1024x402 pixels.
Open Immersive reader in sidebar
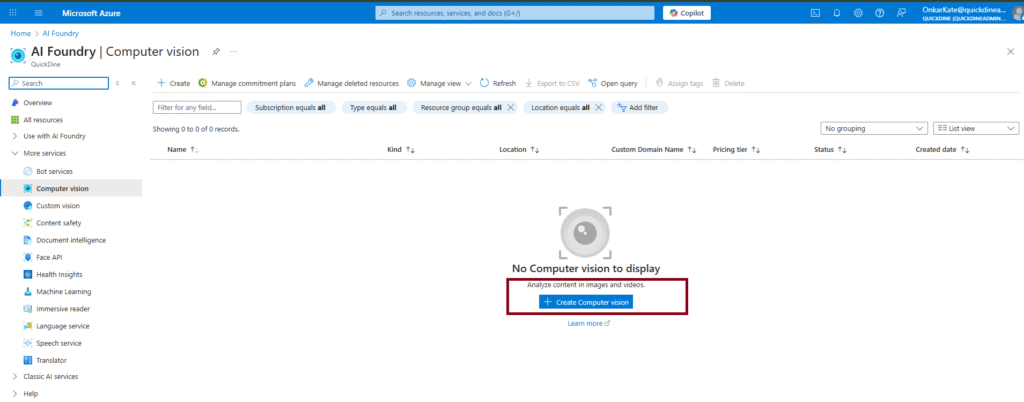tap(63, 309)
